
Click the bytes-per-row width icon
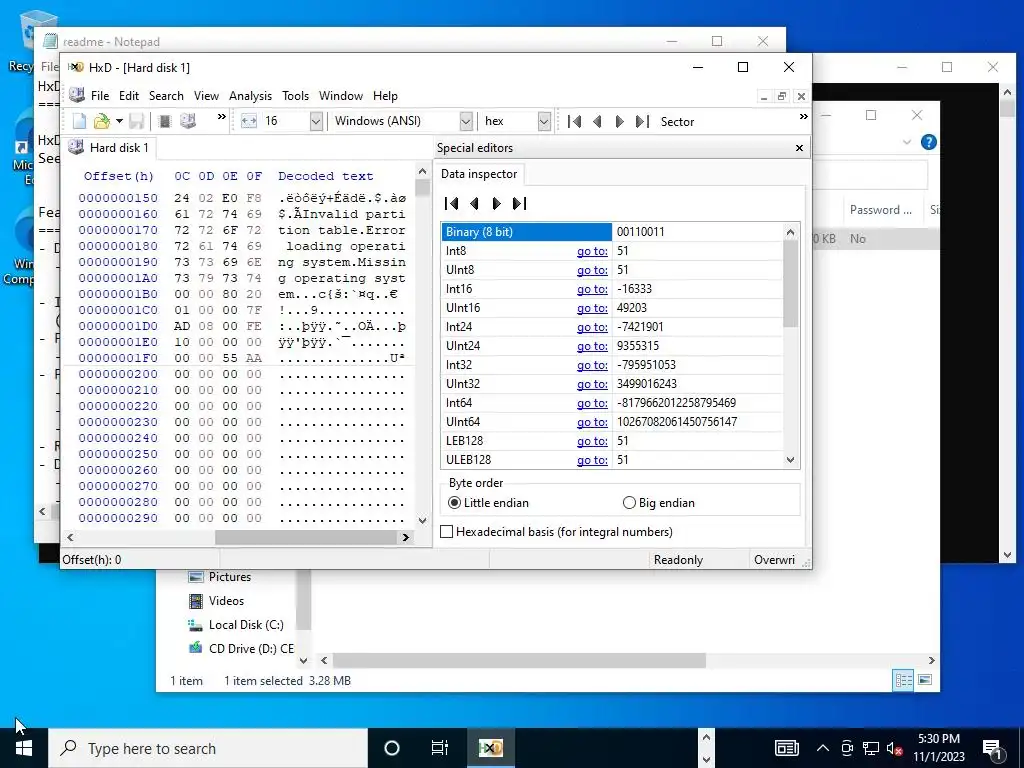(249, 121)
